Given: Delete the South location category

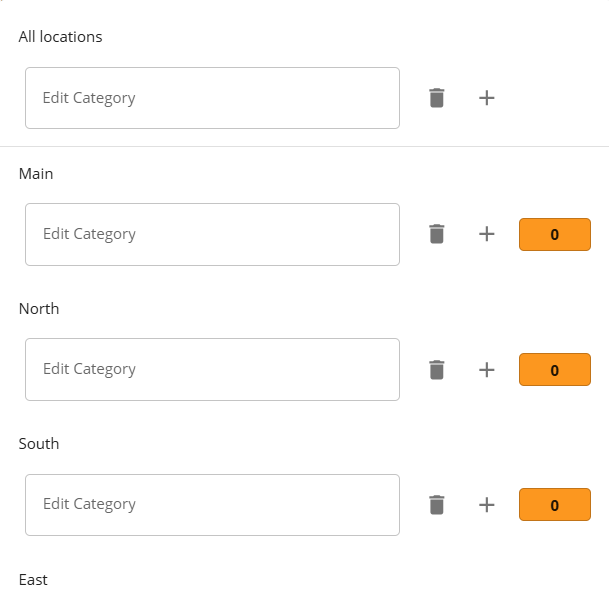Looking at the screenshot, I should point(436,504).
